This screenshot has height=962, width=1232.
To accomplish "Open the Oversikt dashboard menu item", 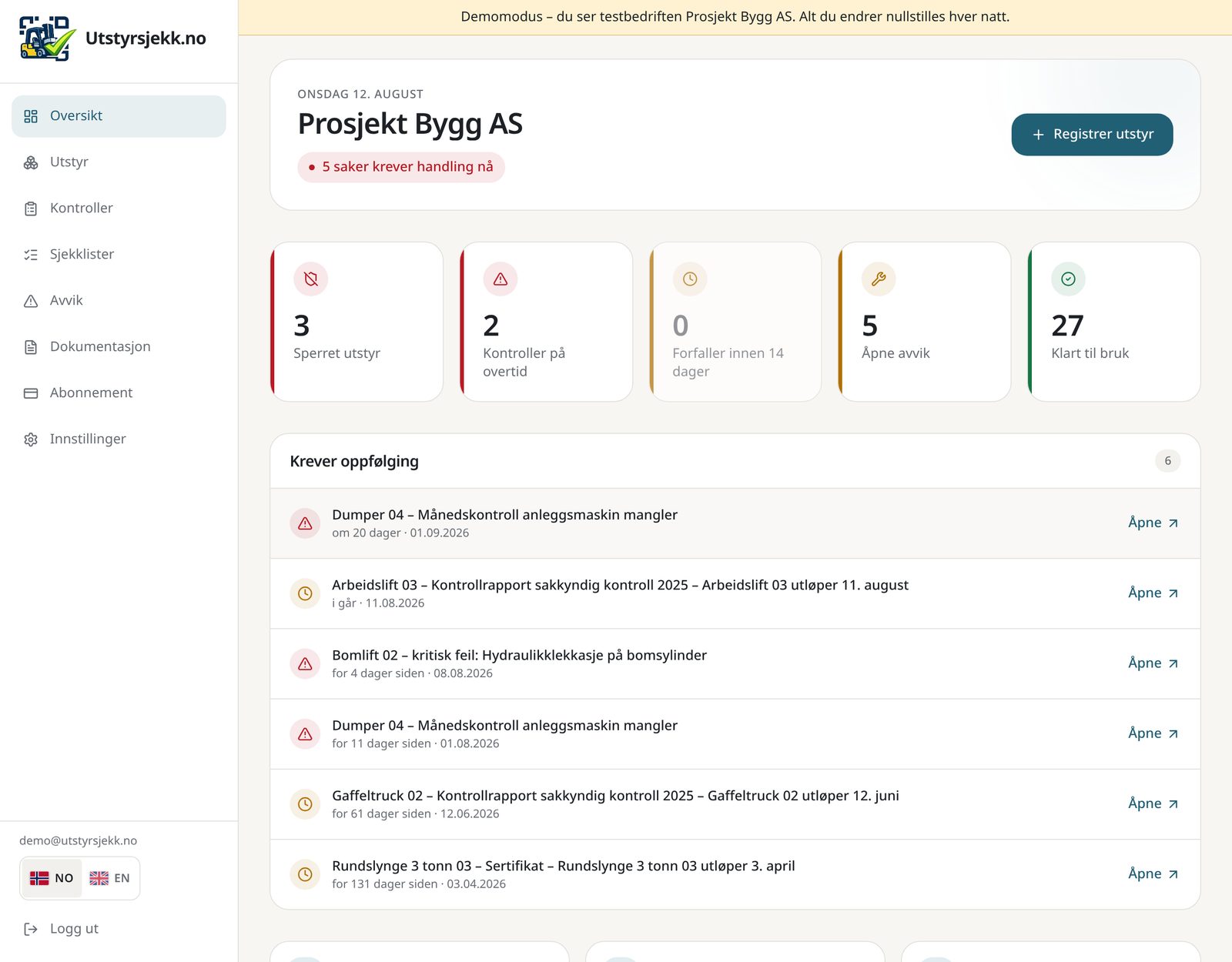I will pyautogui.click(x=119, y=116).
